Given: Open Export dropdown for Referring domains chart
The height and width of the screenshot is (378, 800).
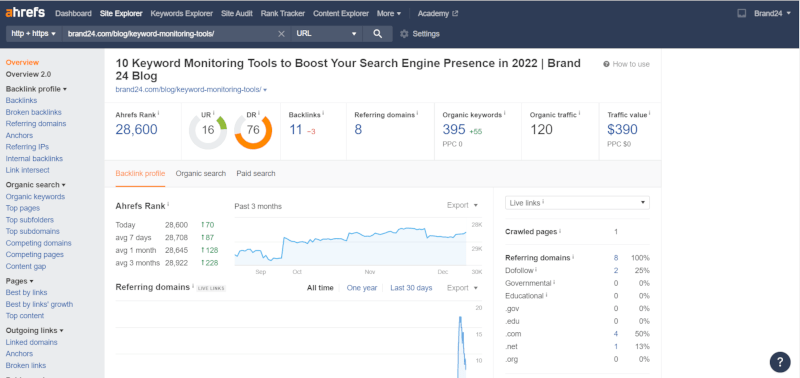Looking at the screenshot, I should point(462,288).
